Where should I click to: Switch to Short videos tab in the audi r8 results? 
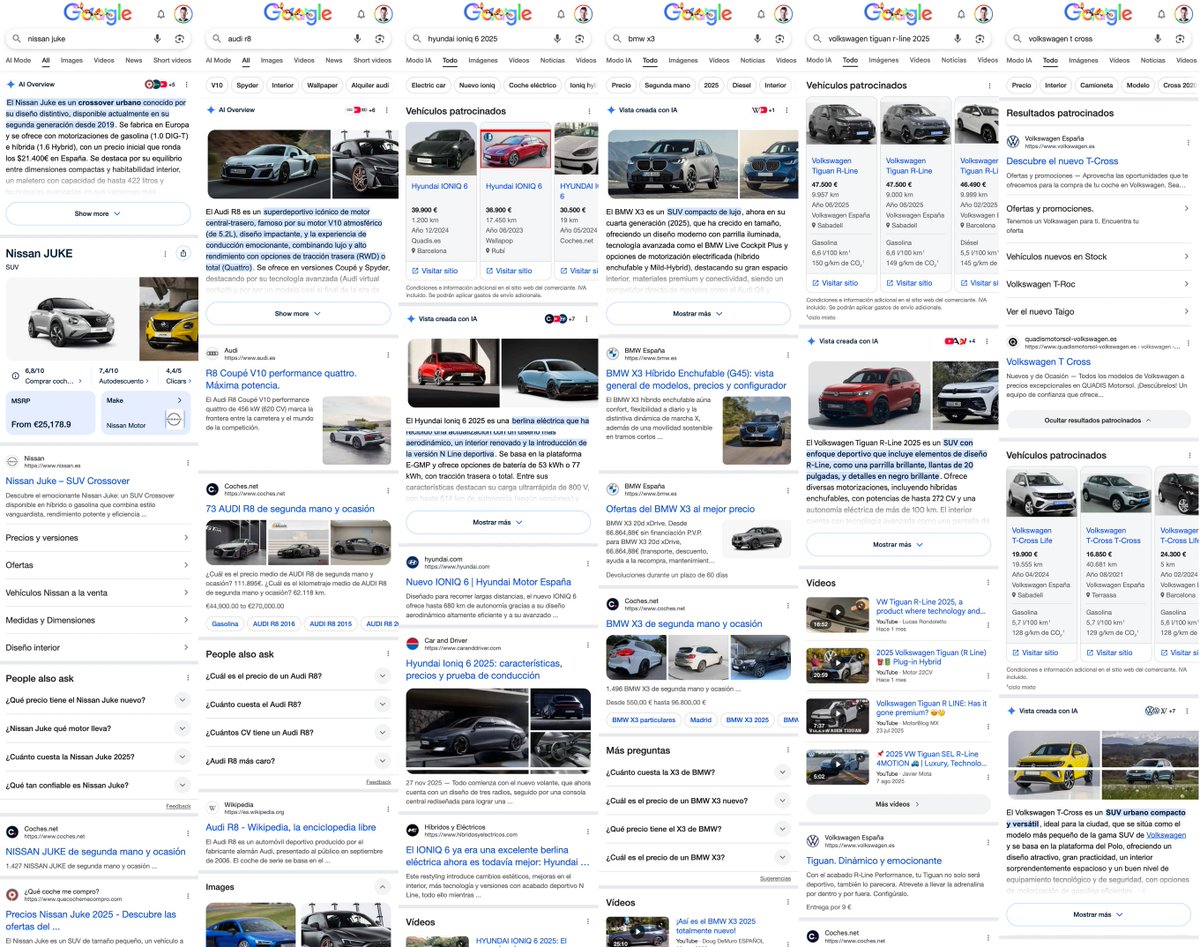[x=372, y=60]
